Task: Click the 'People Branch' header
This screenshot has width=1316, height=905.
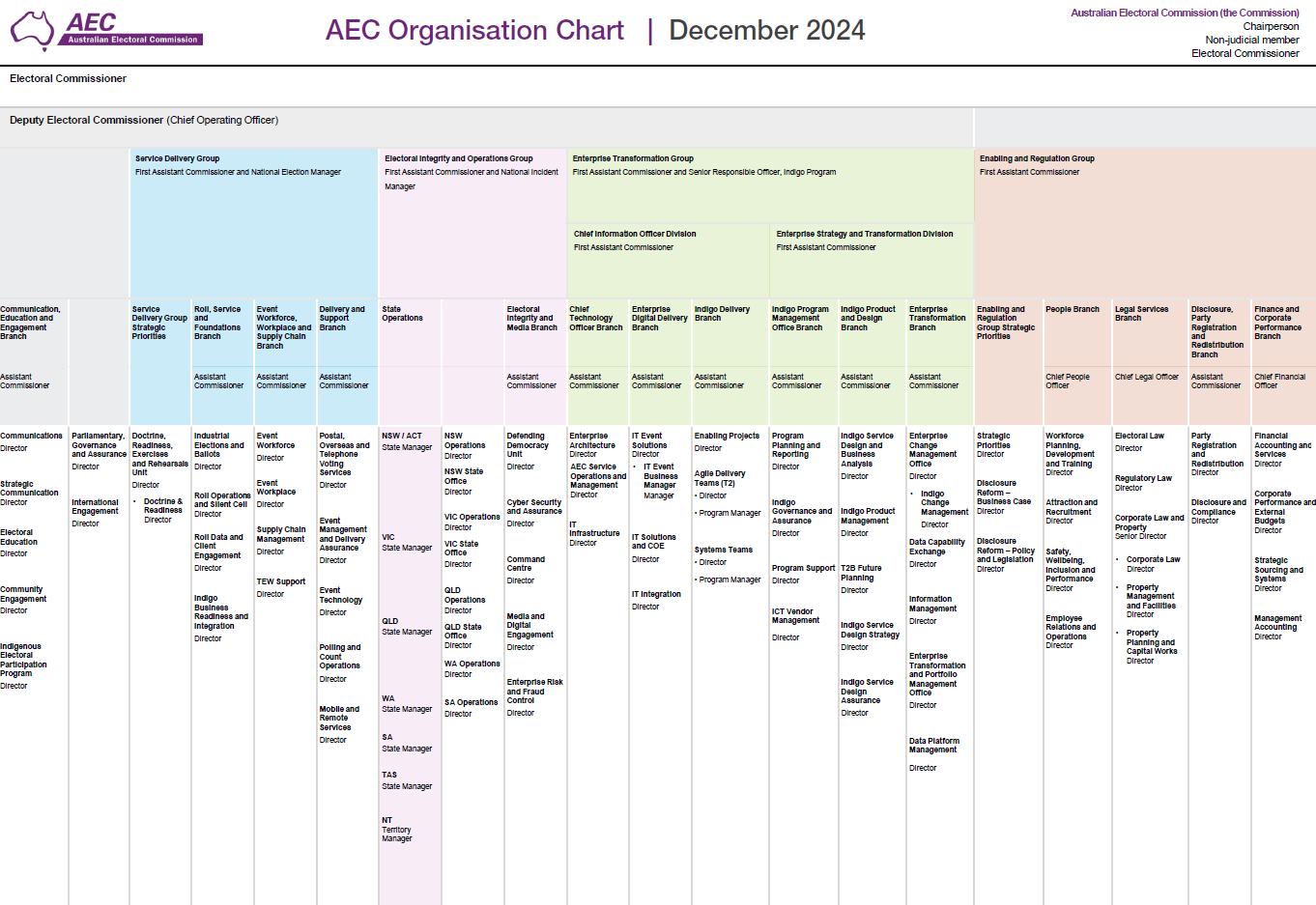Action: point(1072,309)
